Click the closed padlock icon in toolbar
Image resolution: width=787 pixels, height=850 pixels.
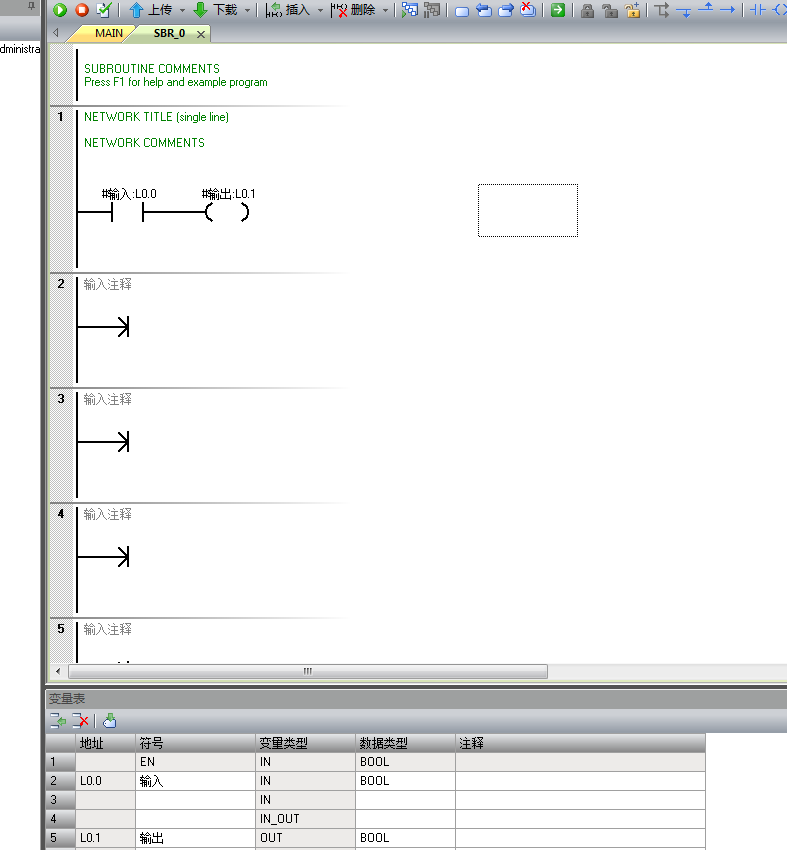[x=587, y=10]
